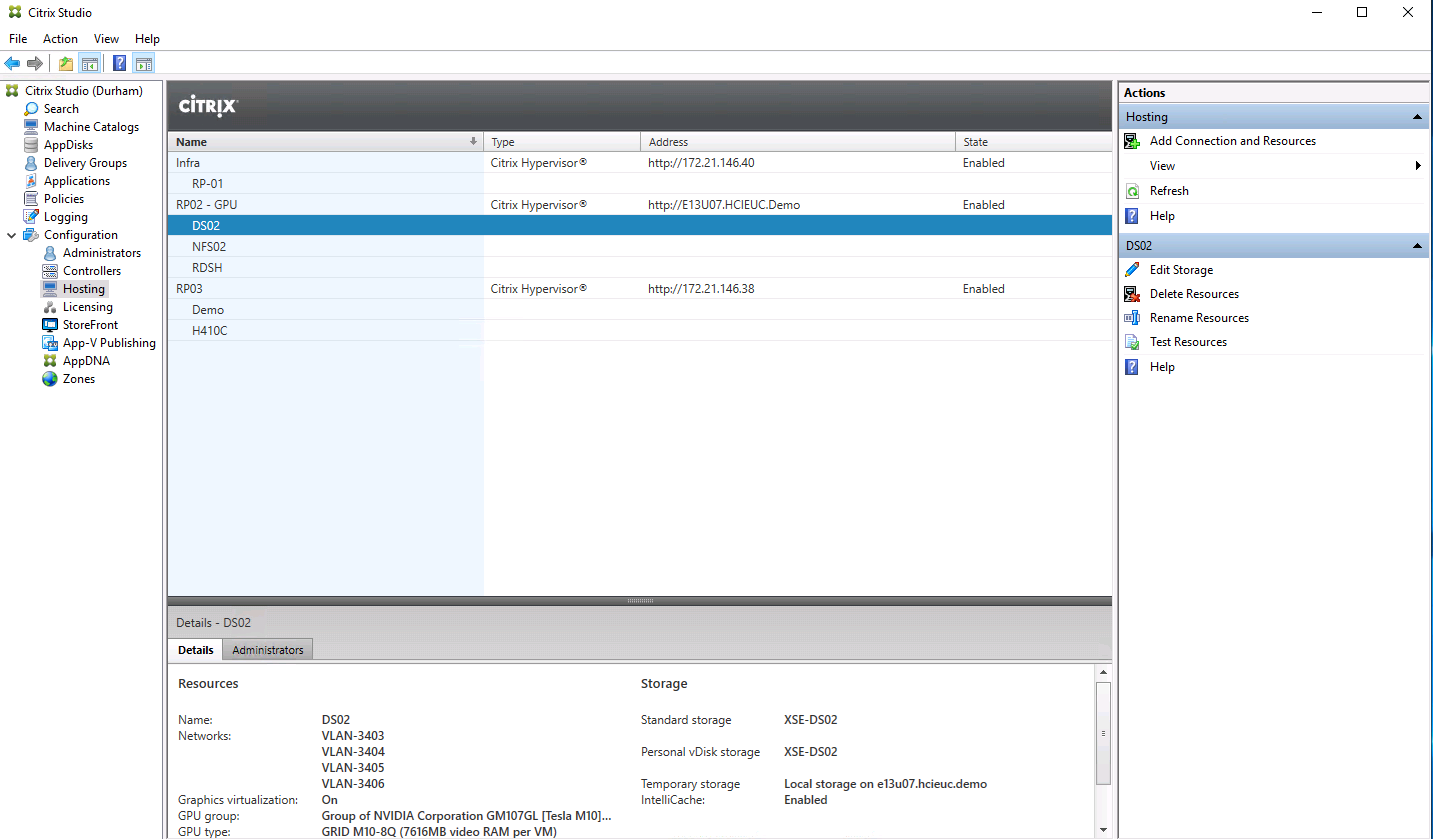Collapse the Hosting actions section
This screenshot has width=1433, height=839.
(x=1417, y=117)
